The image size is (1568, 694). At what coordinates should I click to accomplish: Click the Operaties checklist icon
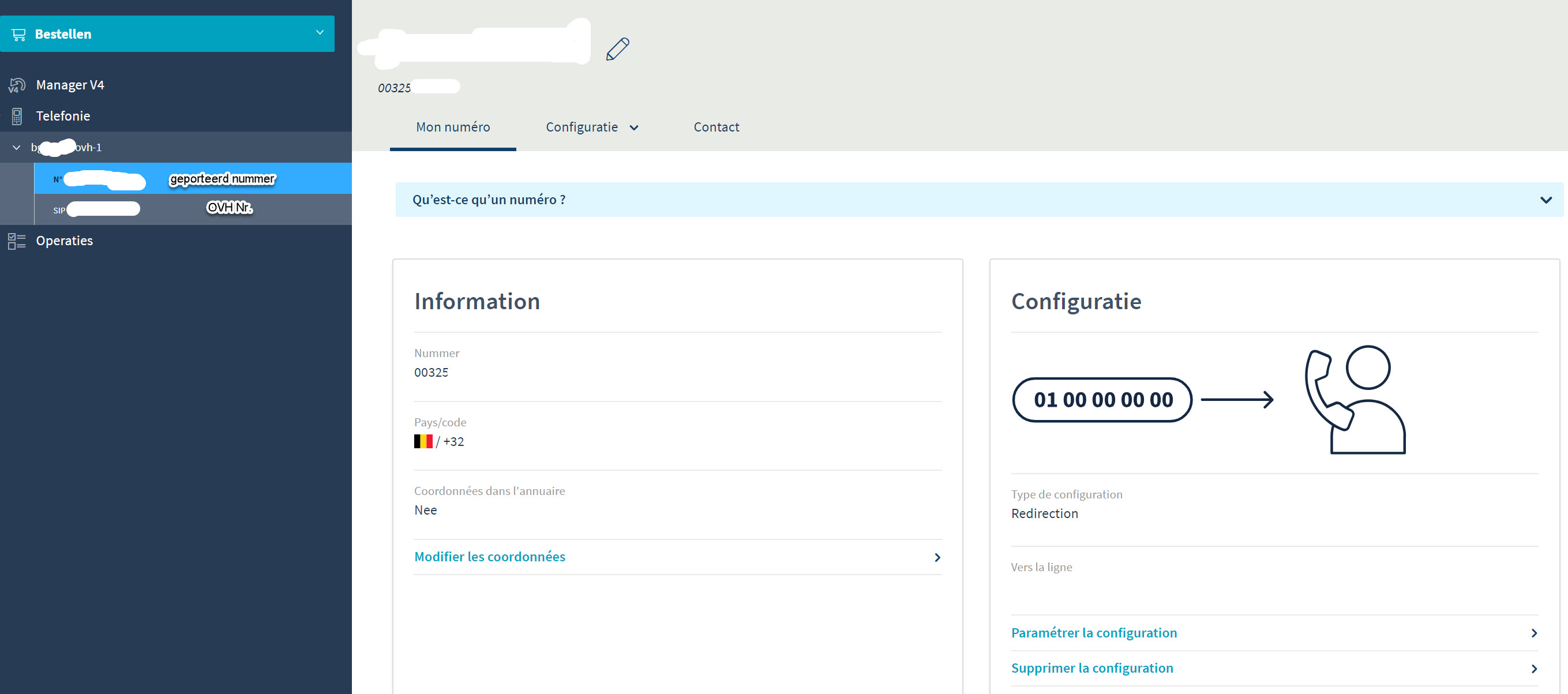(16, 241)
